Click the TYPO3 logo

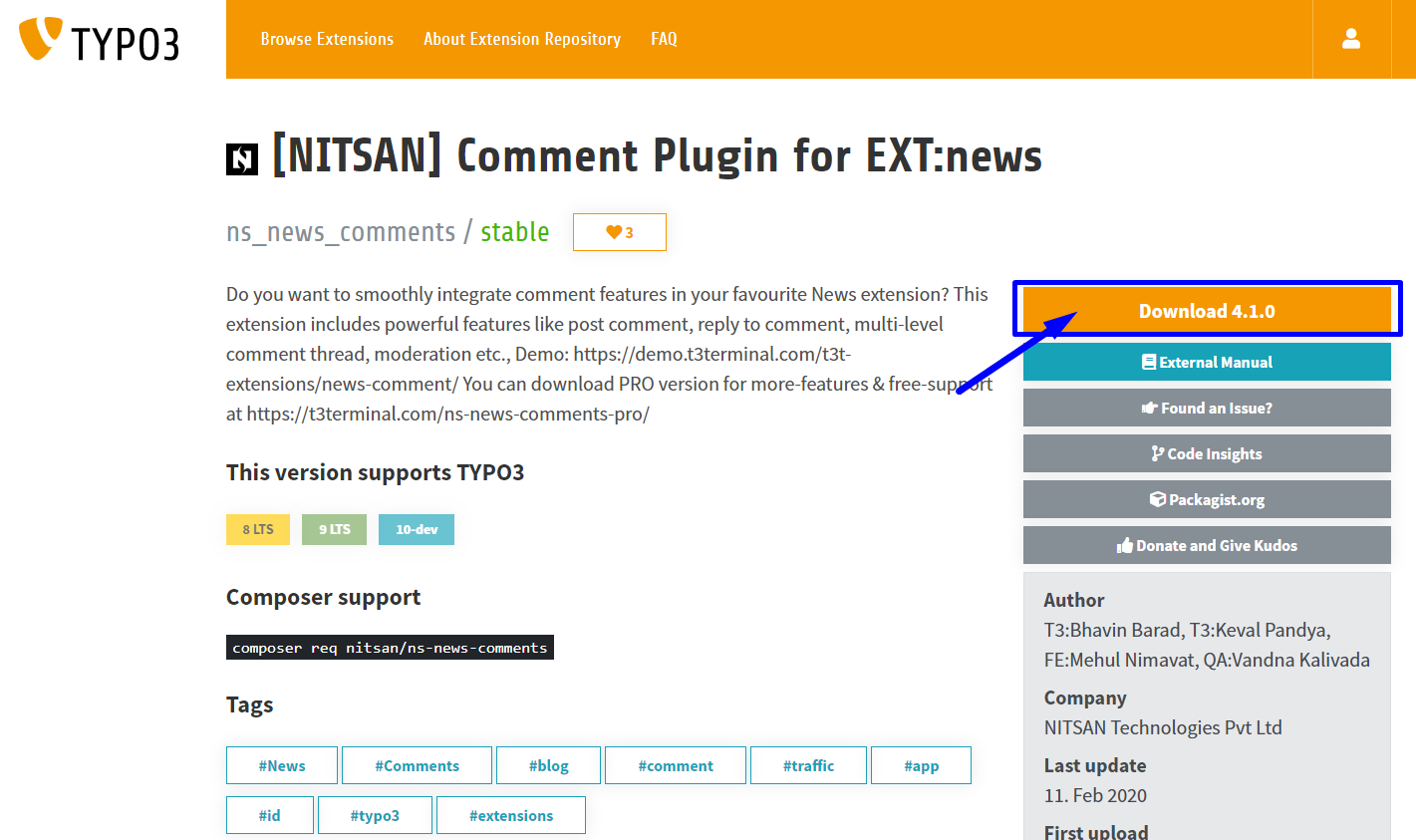click(x=100, y=40)
